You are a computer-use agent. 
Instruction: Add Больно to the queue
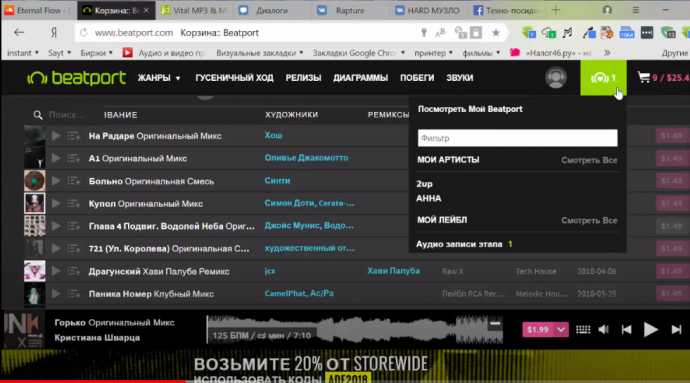(73, 181)
